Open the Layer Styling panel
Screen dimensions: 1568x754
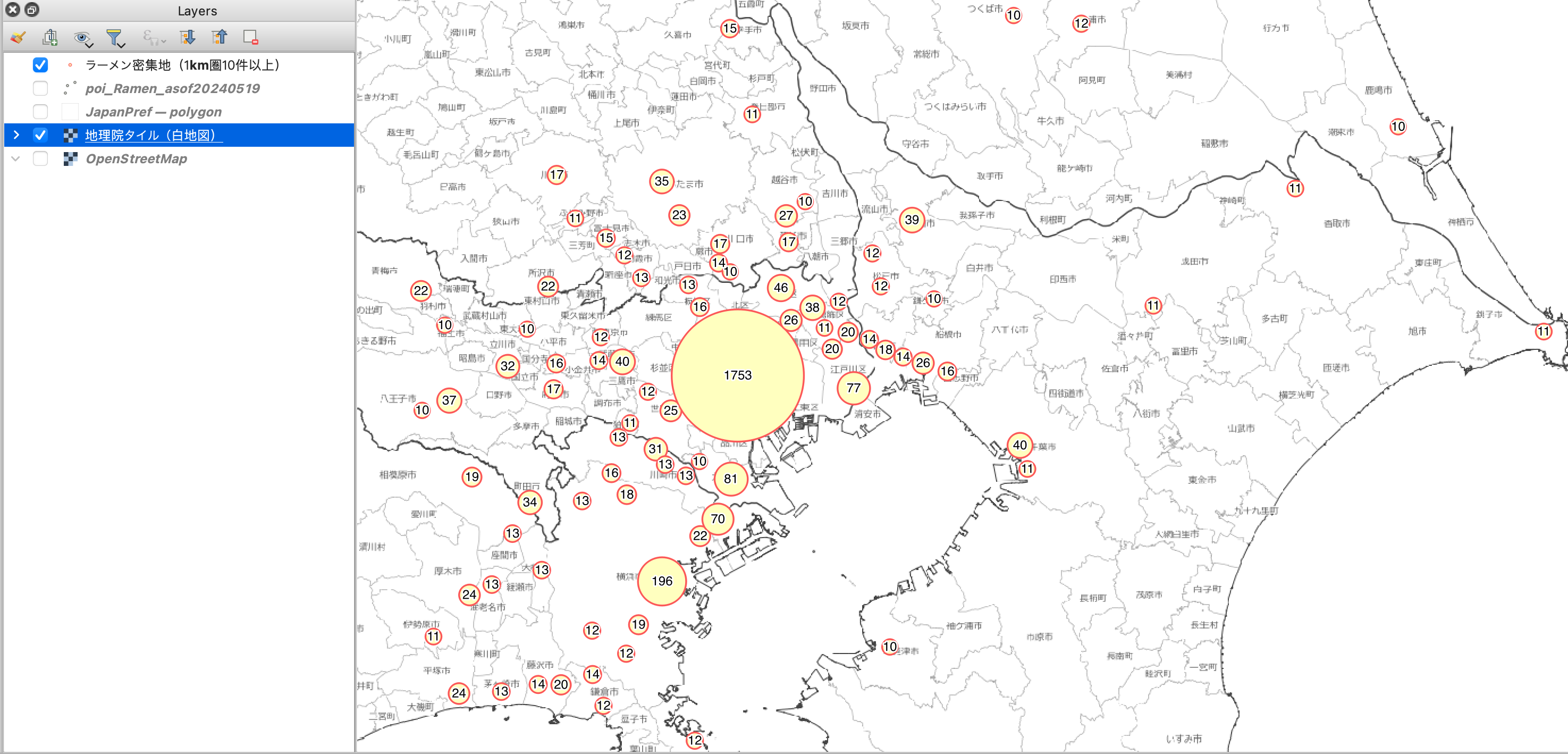(x=18, y=37)
